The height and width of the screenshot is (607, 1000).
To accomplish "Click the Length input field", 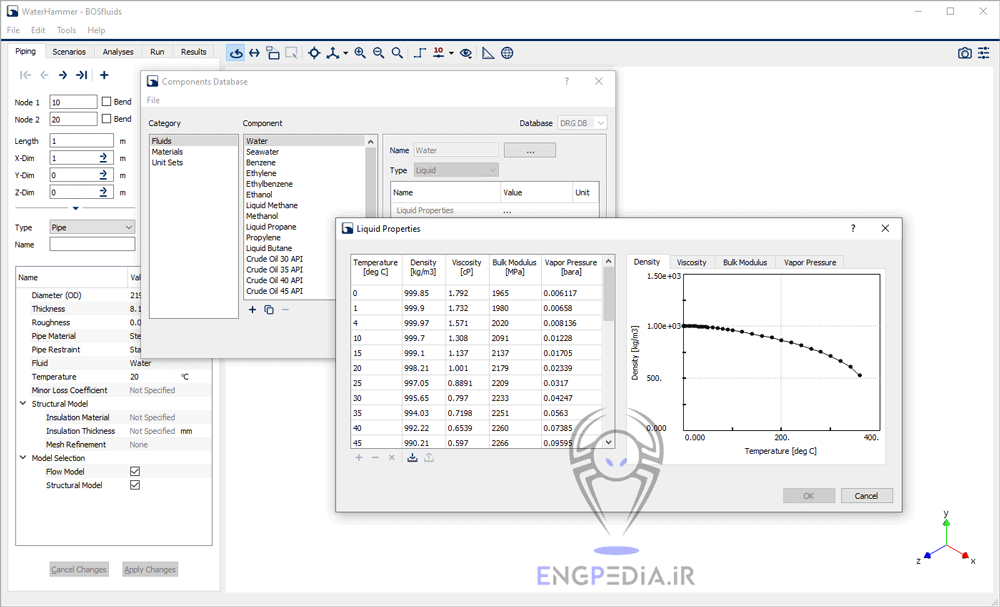I will coord(81,141).
